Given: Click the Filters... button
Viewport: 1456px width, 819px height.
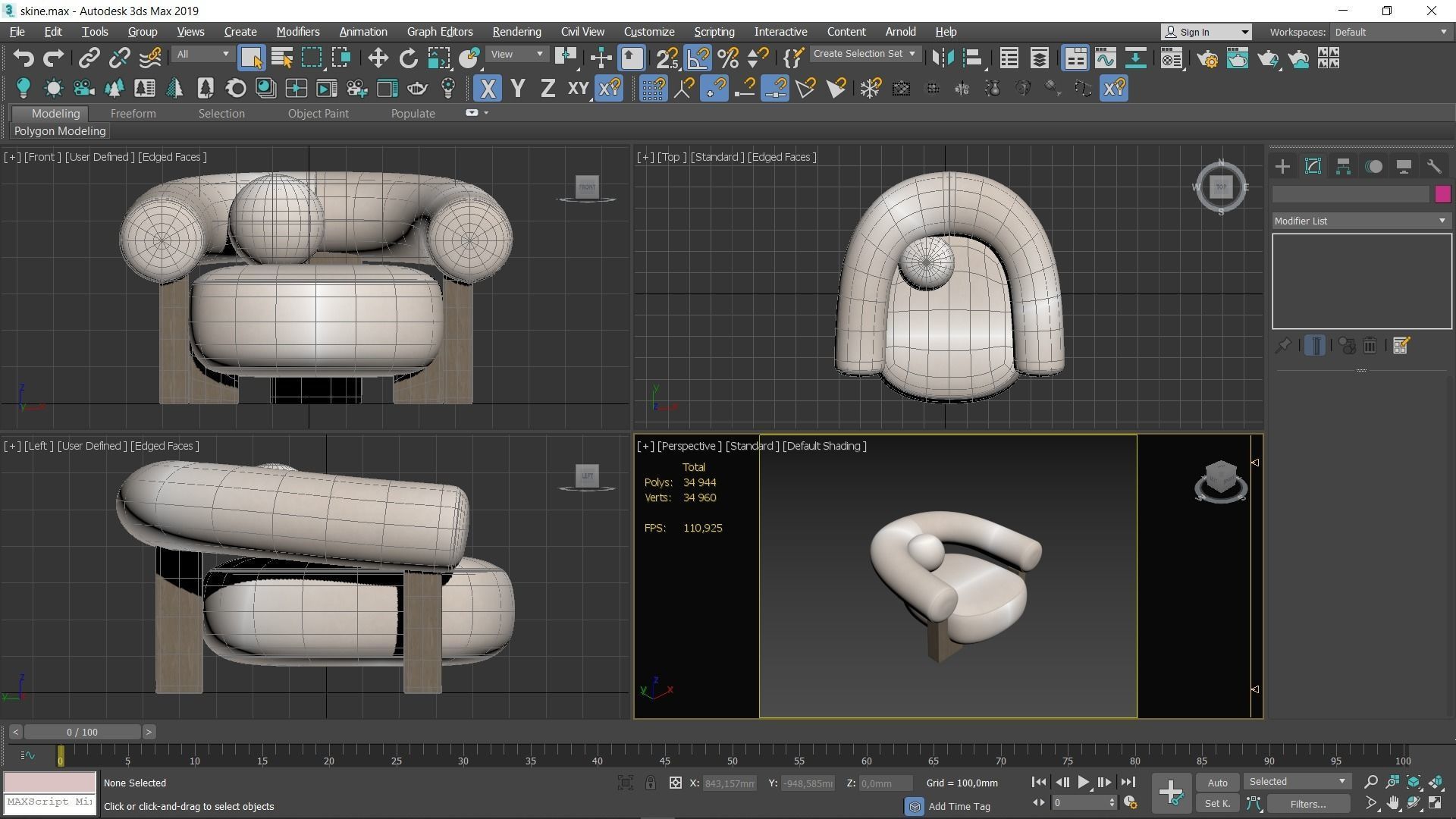Looking at the screenshot, I should (1308, 803).
